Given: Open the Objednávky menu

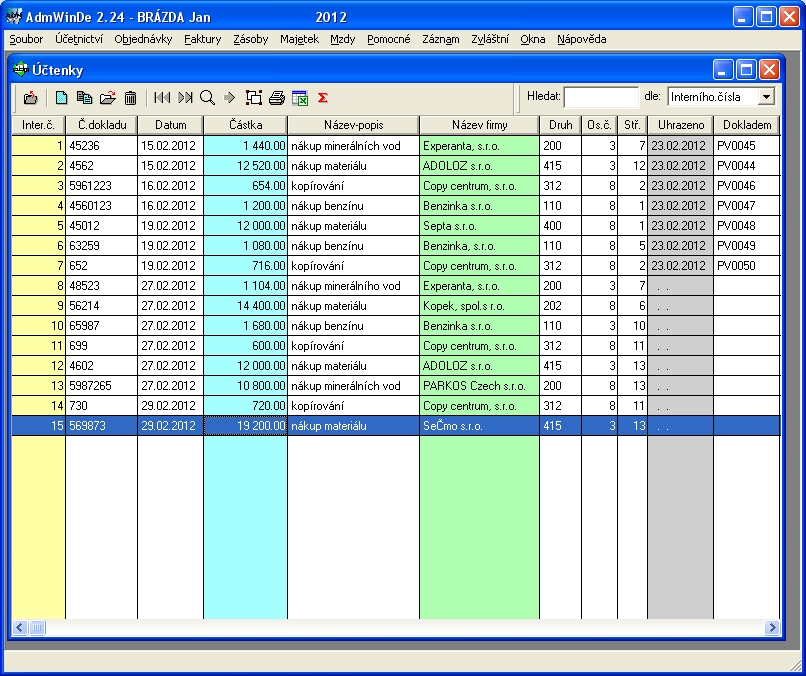Looking at the screenshot, I should (x=143, y=39).
